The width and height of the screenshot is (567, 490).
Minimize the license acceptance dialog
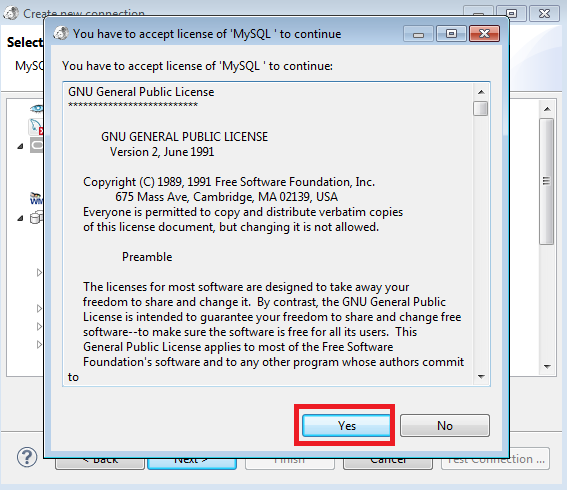click(x=418, y=34)
